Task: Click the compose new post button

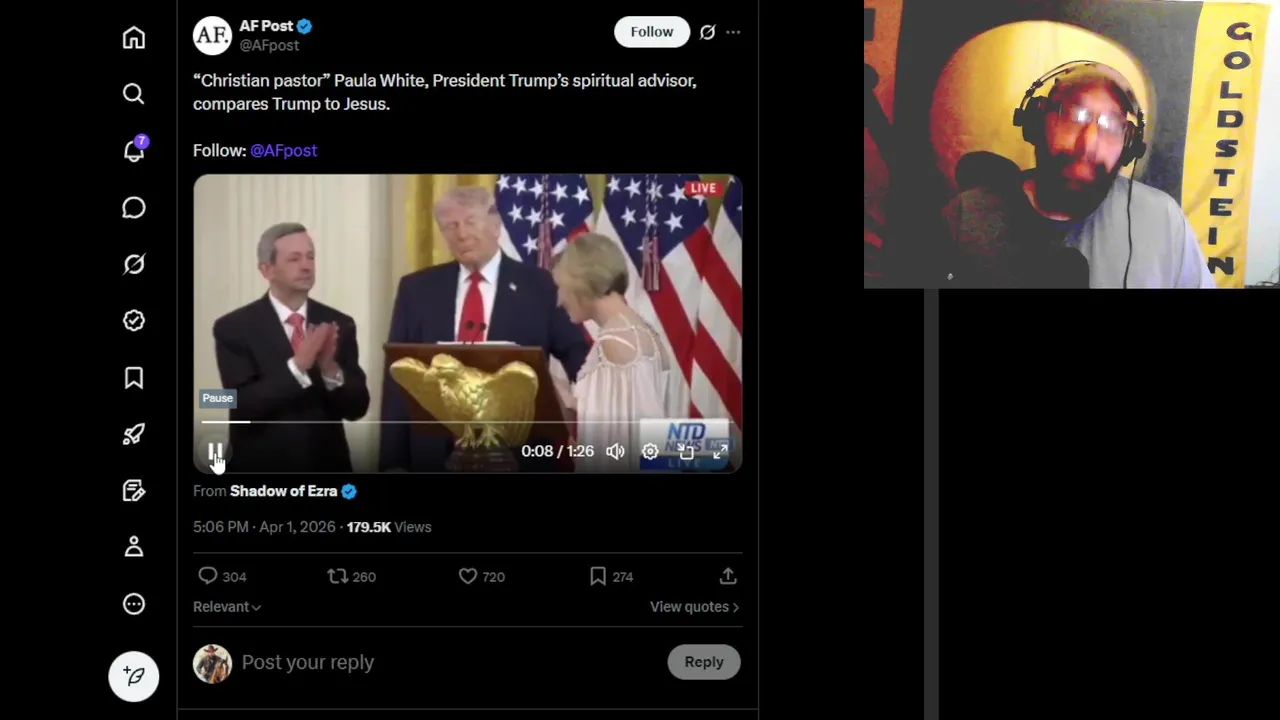Action: click(x=134, y=676)
